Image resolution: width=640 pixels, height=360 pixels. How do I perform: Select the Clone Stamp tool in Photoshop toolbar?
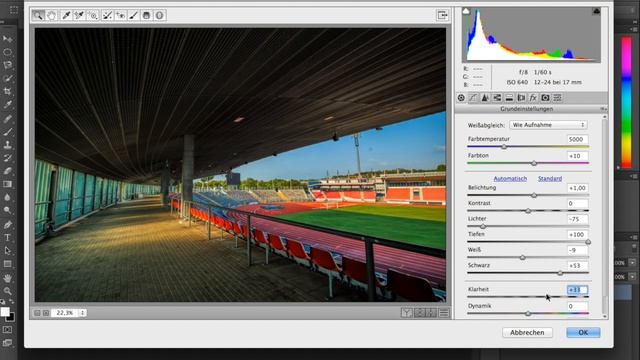point(7,145)
